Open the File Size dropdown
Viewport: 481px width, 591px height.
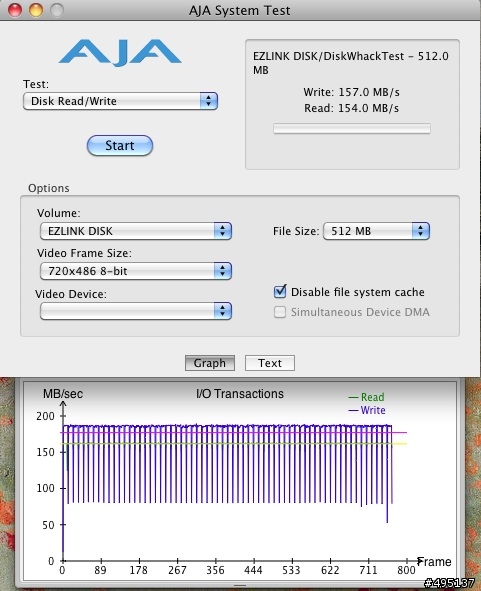pos(376,231)
